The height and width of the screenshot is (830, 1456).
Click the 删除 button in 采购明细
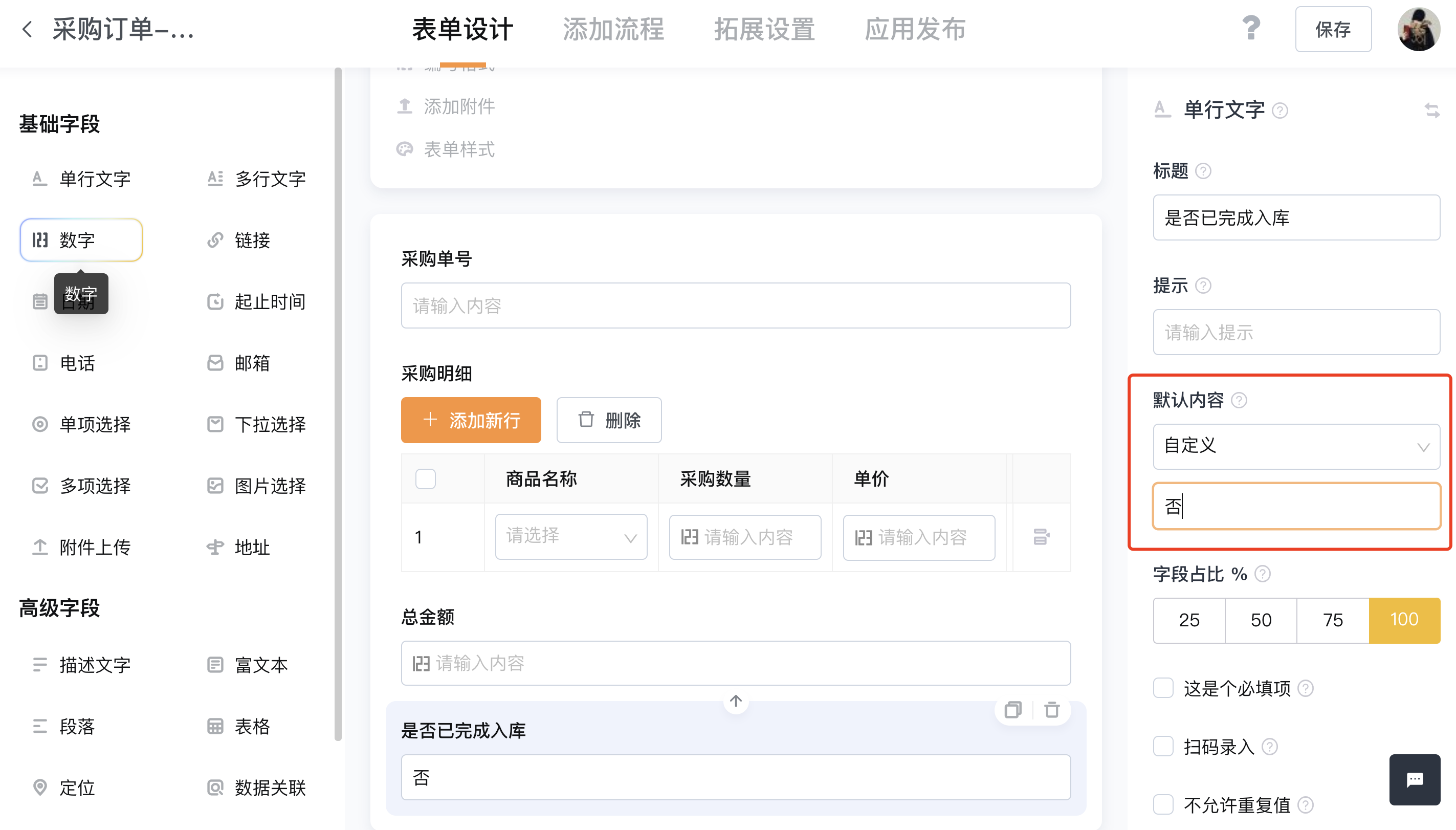pyautogui.click(x=609, y=420)
